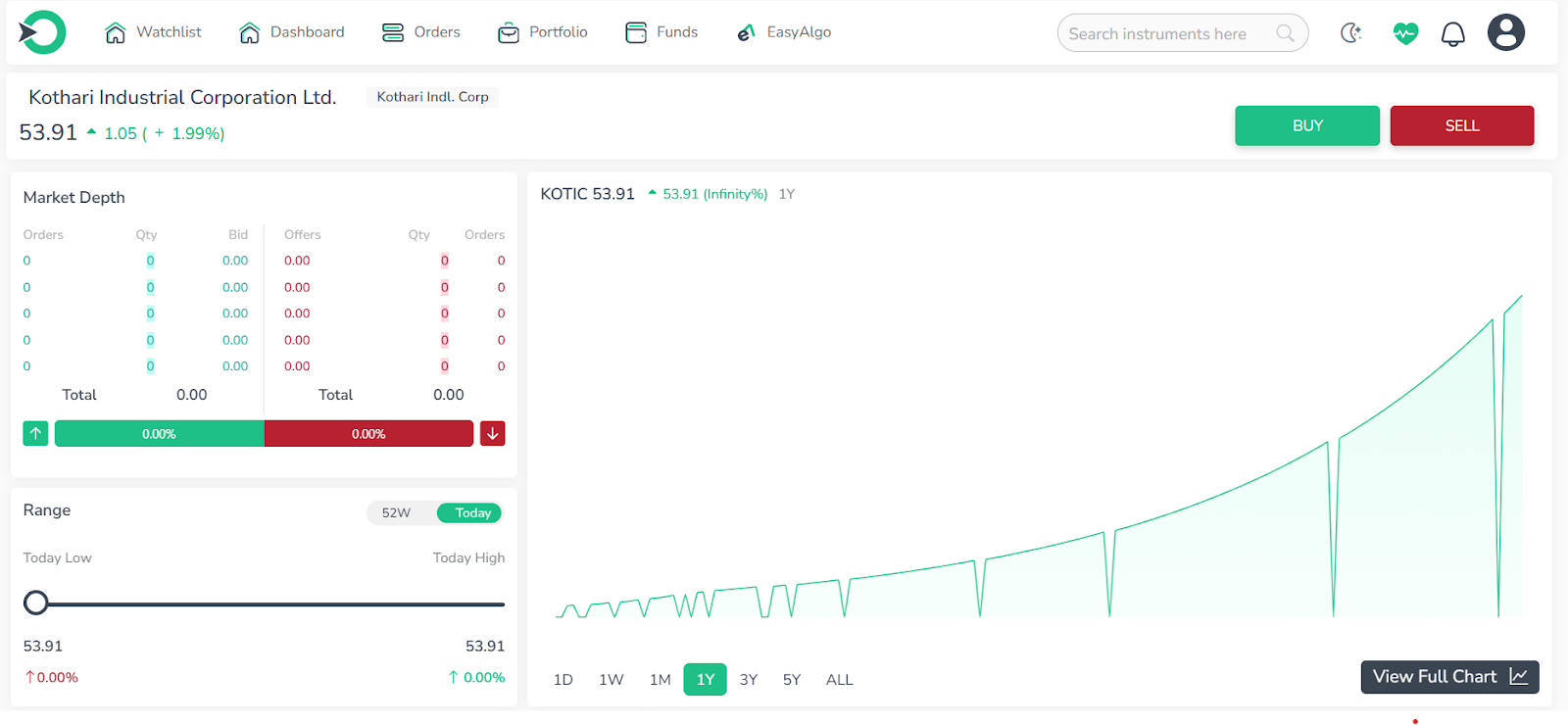
Task: Click the Market Depth heading
Action: tap(74, 198)
